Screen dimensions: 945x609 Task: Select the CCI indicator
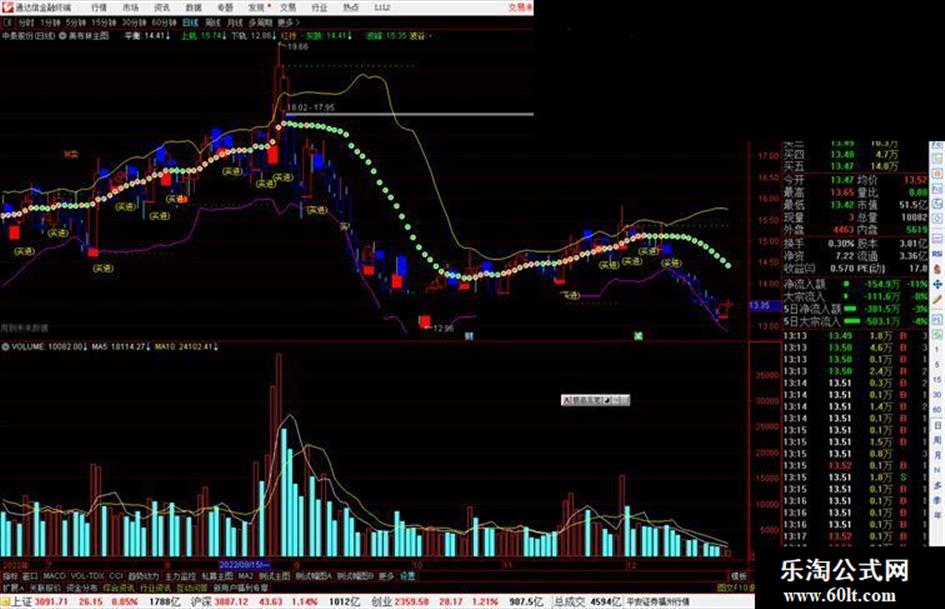116,576
